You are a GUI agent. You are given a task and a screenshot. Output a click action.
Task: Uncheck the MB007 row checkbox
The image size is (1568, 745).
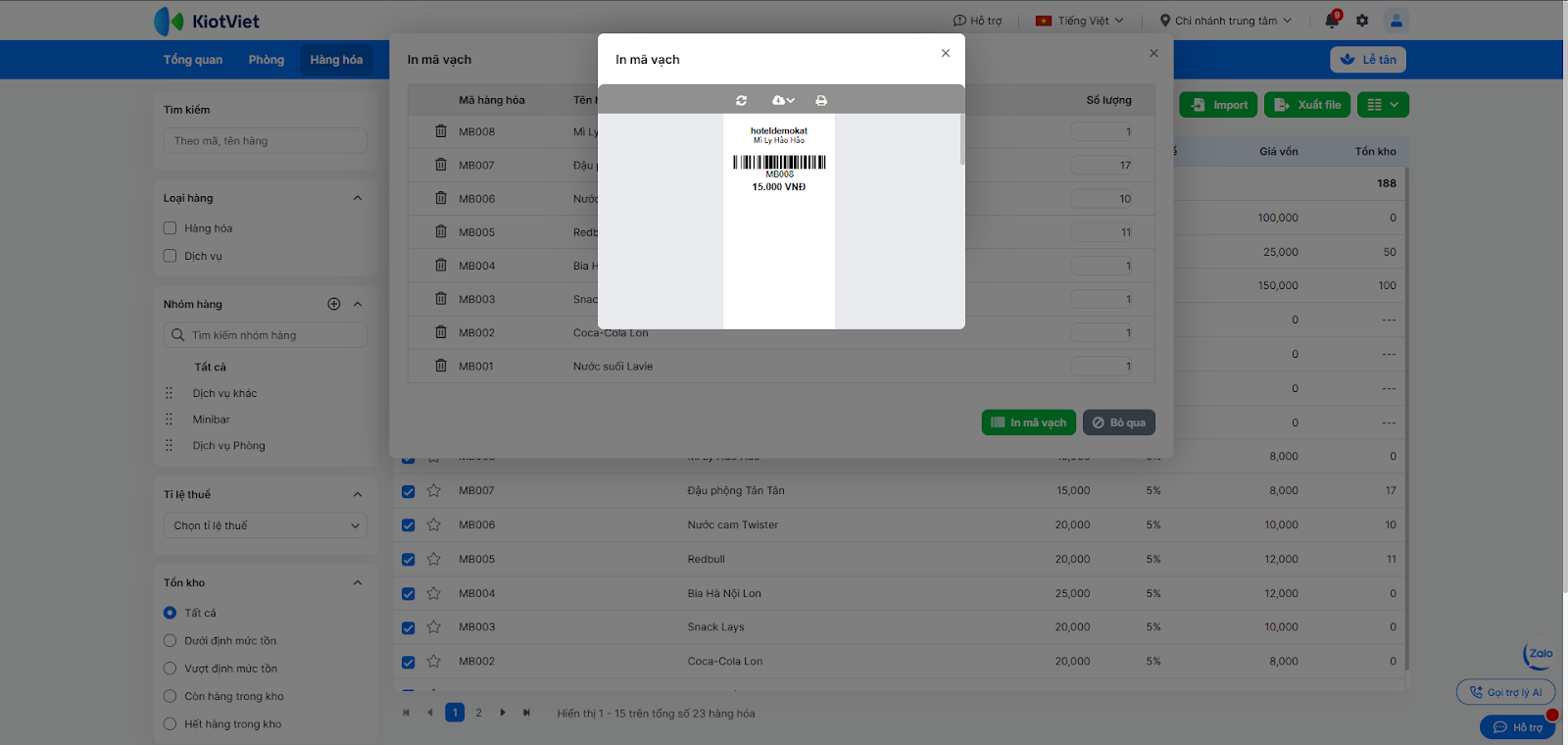pyautogui.click(x=409, y=491)
